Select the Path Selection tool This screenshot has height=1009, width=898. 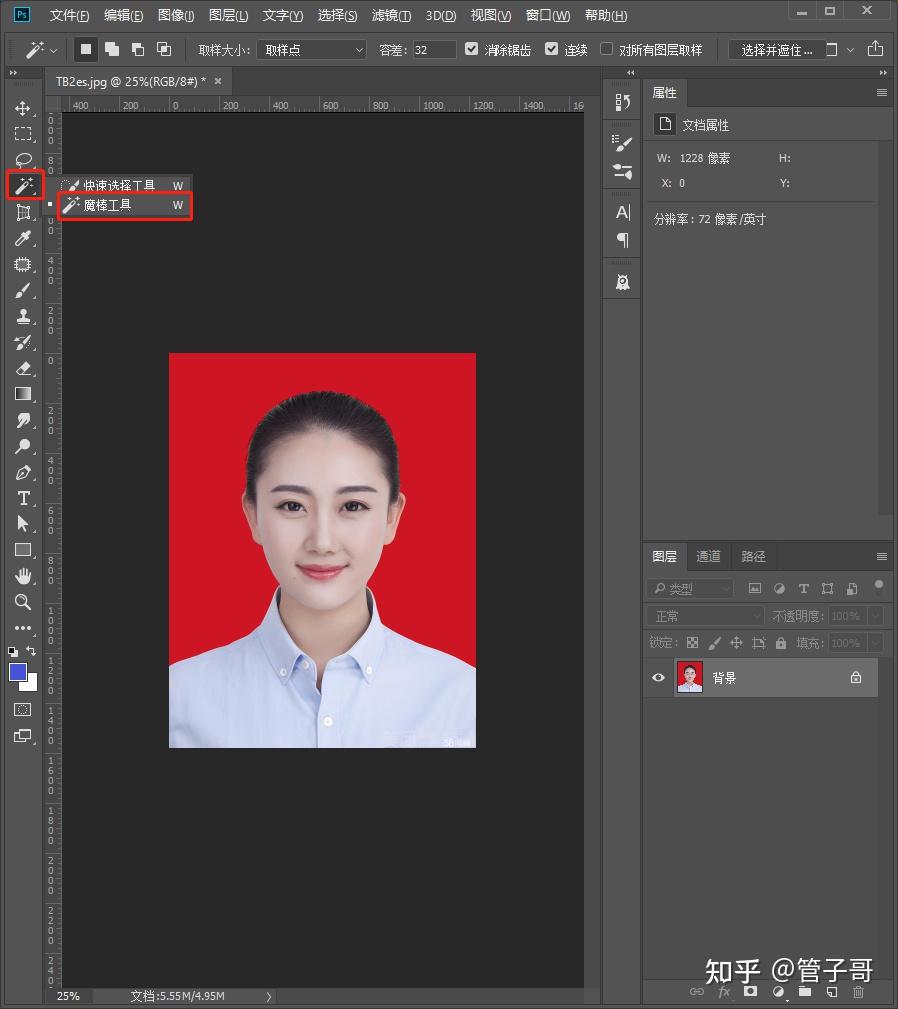[23, 524]
